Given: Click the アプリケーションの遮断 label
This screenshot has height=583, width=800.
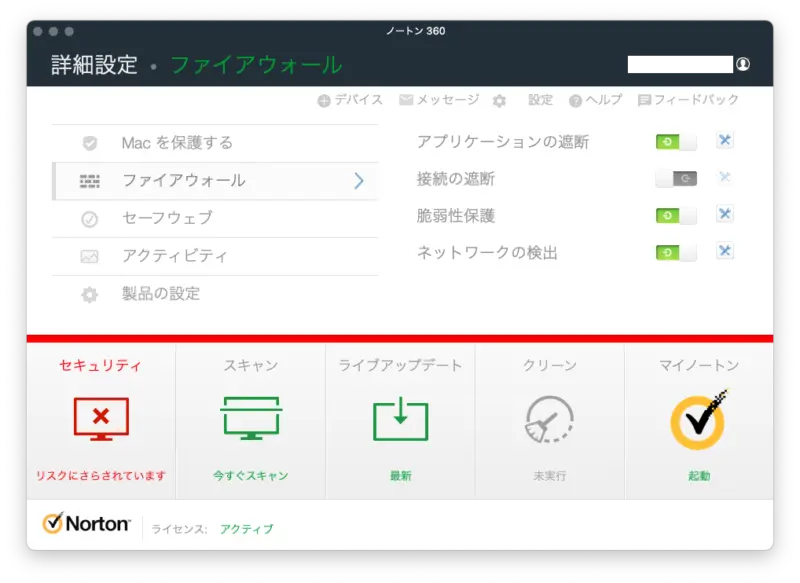Looking at the screenshot, I should 503,142.
